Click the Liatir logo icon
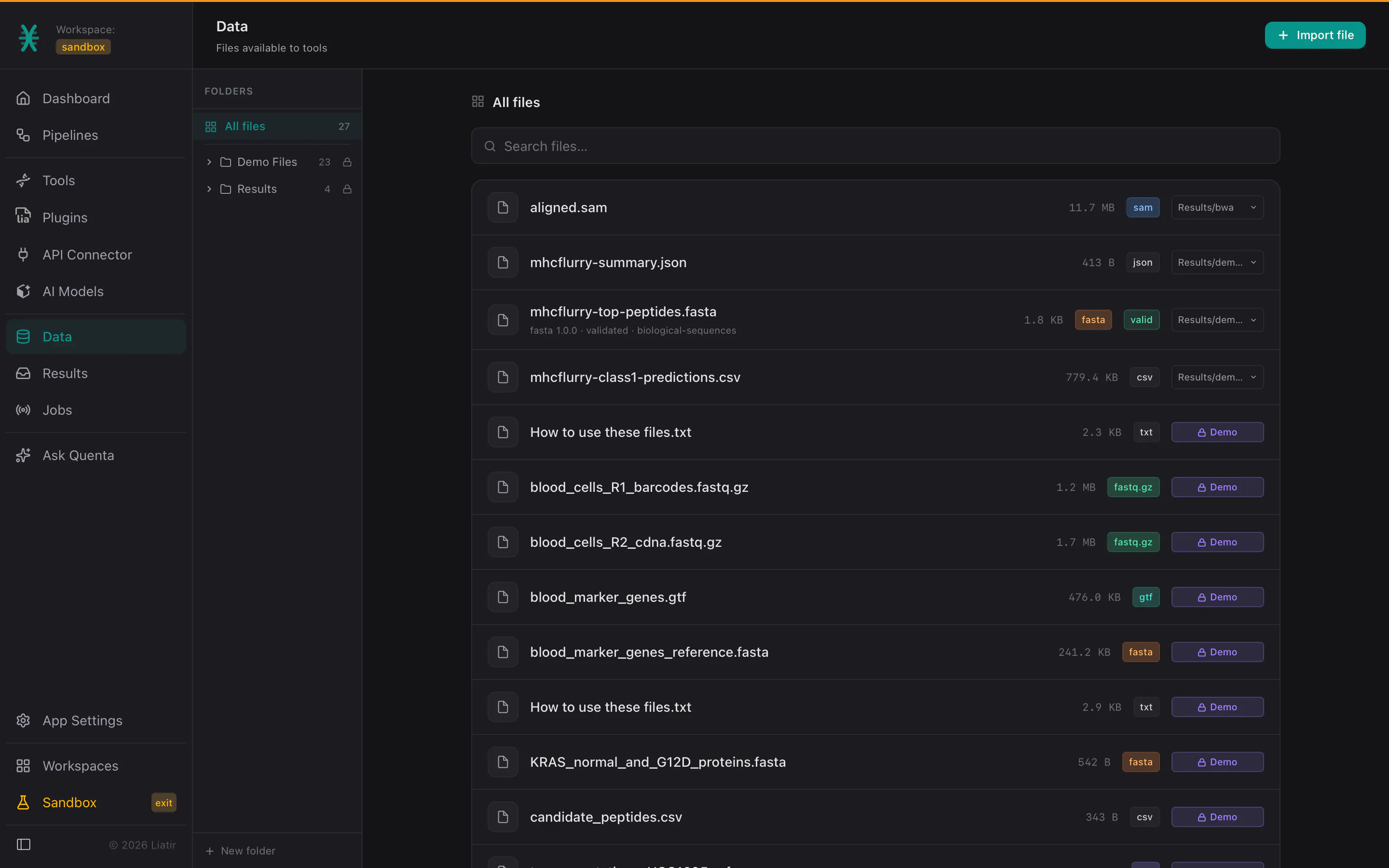 pyautogui.click(x=29, y=38)
